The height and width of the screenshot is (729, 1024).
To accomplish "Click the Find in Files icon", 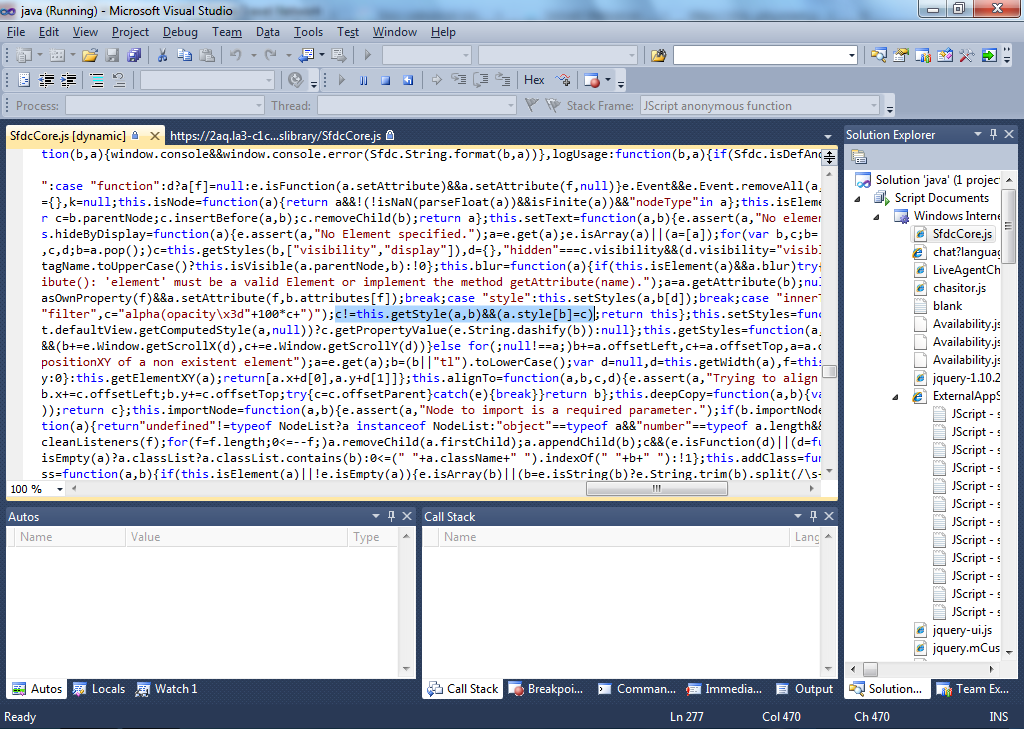I will pos(658,55).
